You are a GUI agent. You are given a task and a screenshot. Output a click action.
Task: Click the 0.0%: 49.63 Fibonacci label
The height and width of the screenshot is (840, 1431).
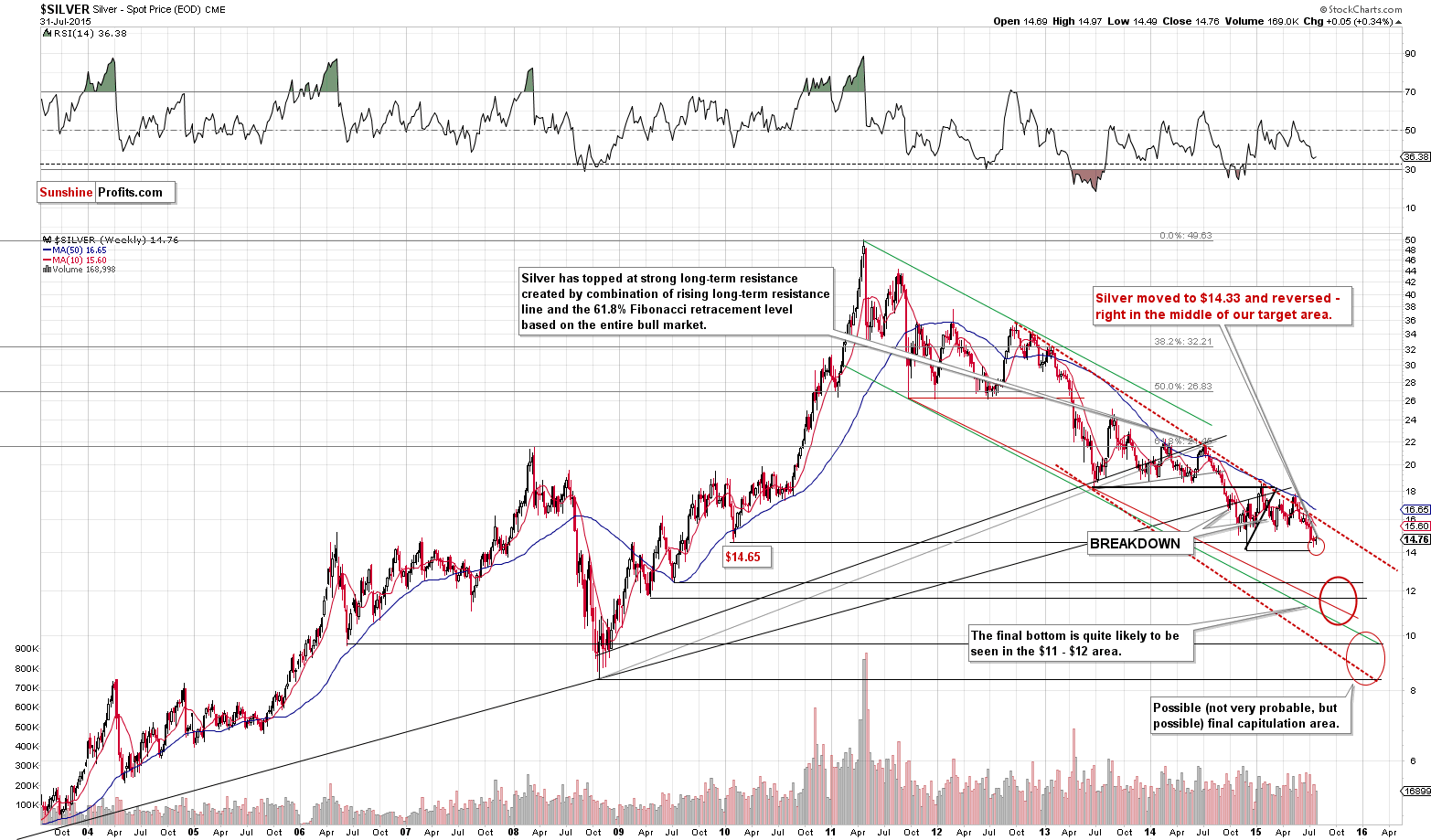pos(1185,235)
